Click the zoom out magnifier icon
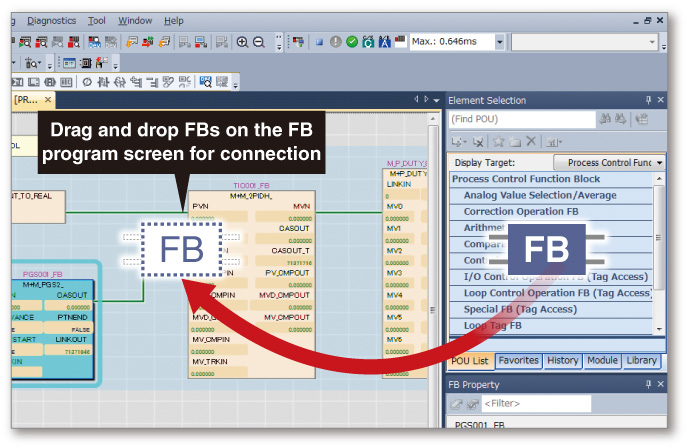 (260, 41)
